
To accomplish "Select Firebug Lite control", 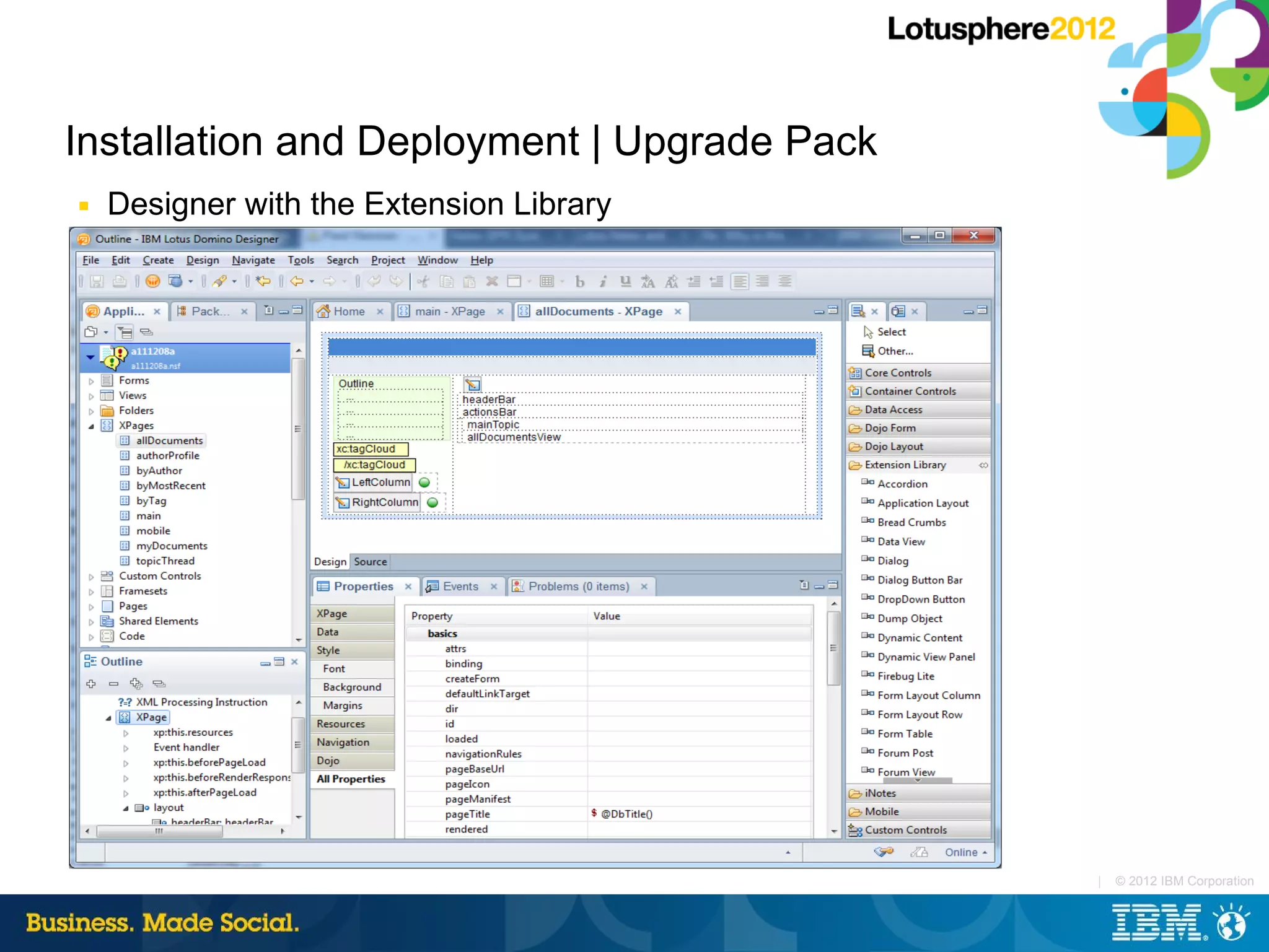I will [898, 676].
